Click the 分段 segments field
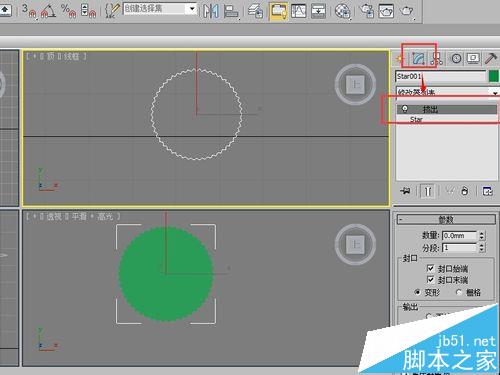The height and width of the screenshot is (375, 500). coord(460,248)
